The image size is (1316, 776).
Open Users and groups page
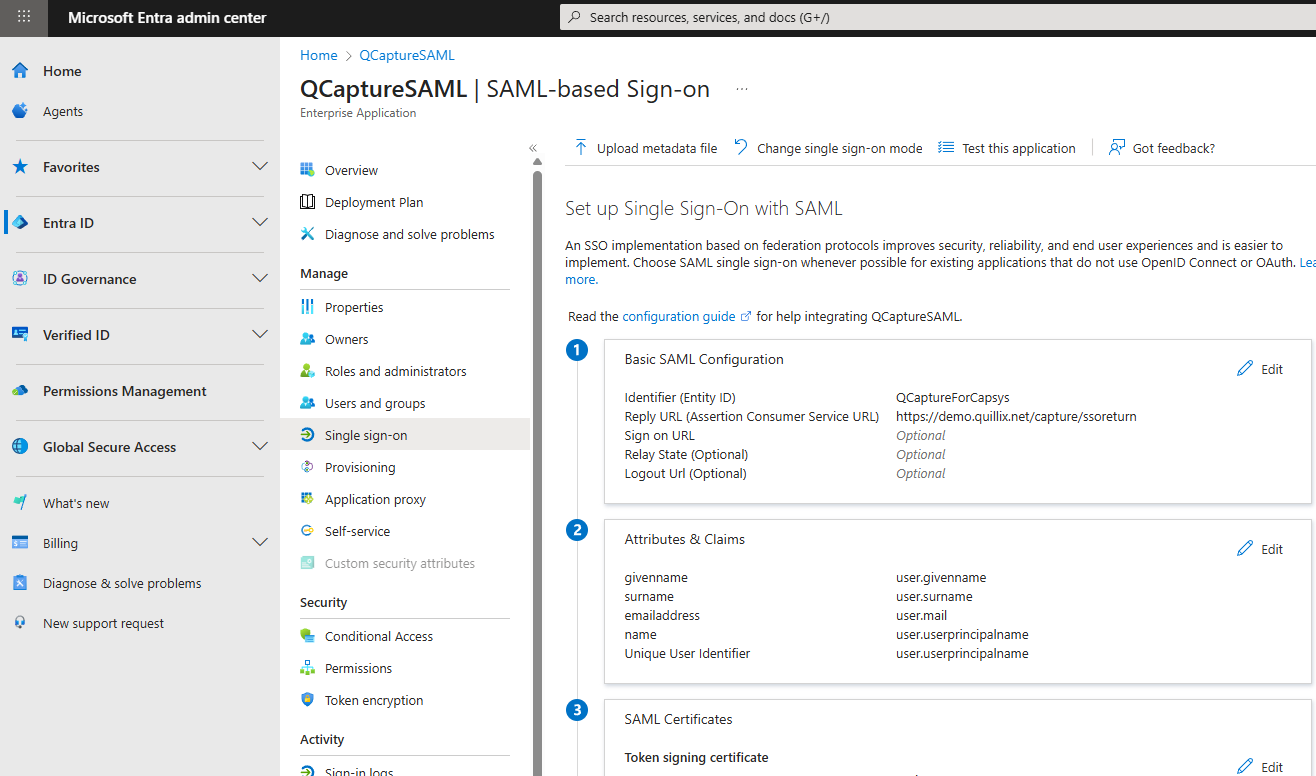(x=375, y=403)
